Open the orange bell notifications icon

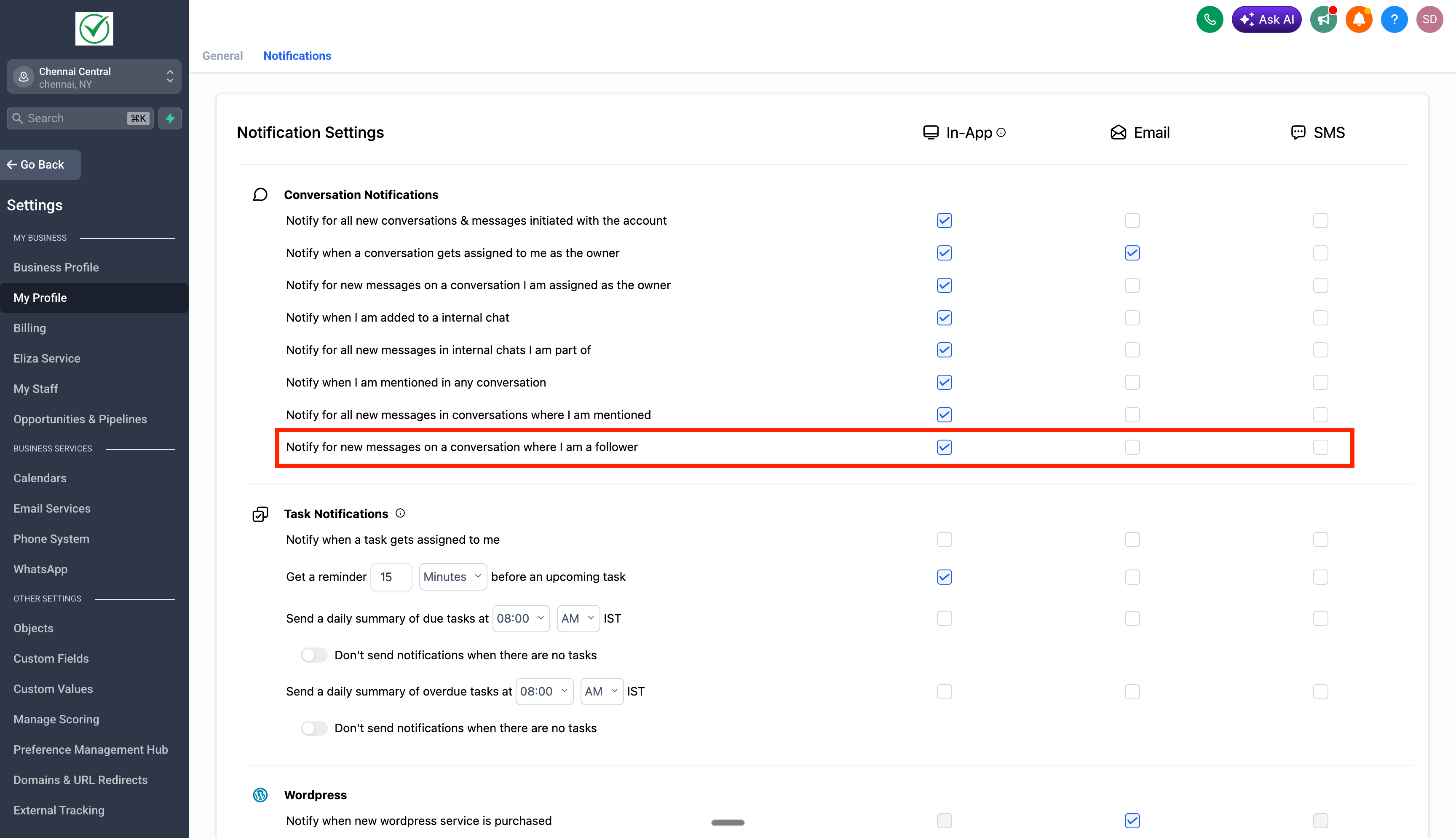tap(1359, 19)
